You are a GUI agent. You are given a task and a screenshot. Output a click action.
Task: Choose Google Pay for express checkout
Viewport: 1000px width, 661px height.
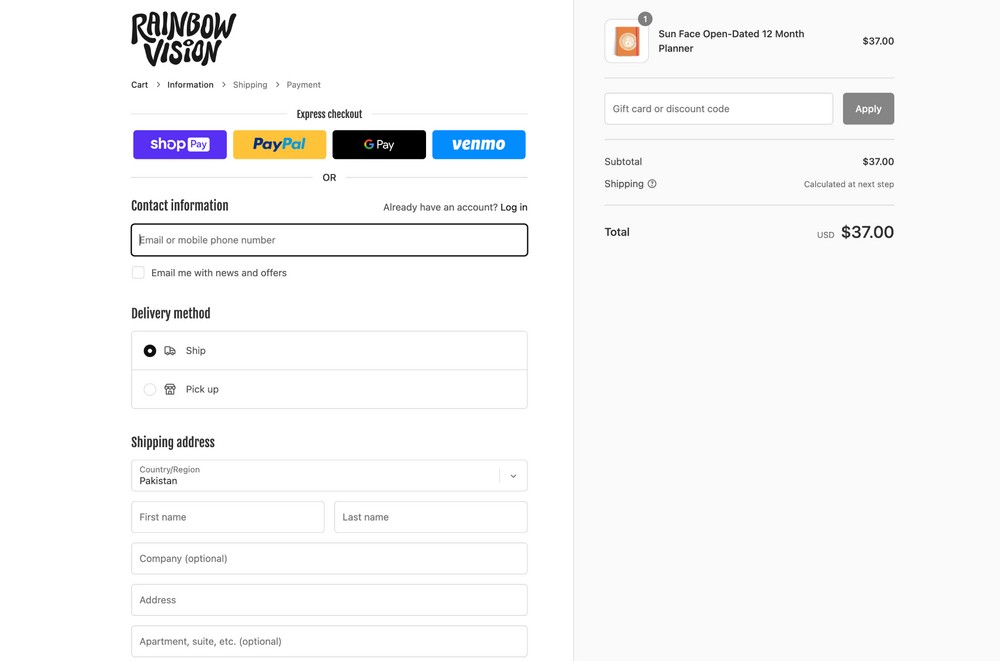[x=378, y=144]
